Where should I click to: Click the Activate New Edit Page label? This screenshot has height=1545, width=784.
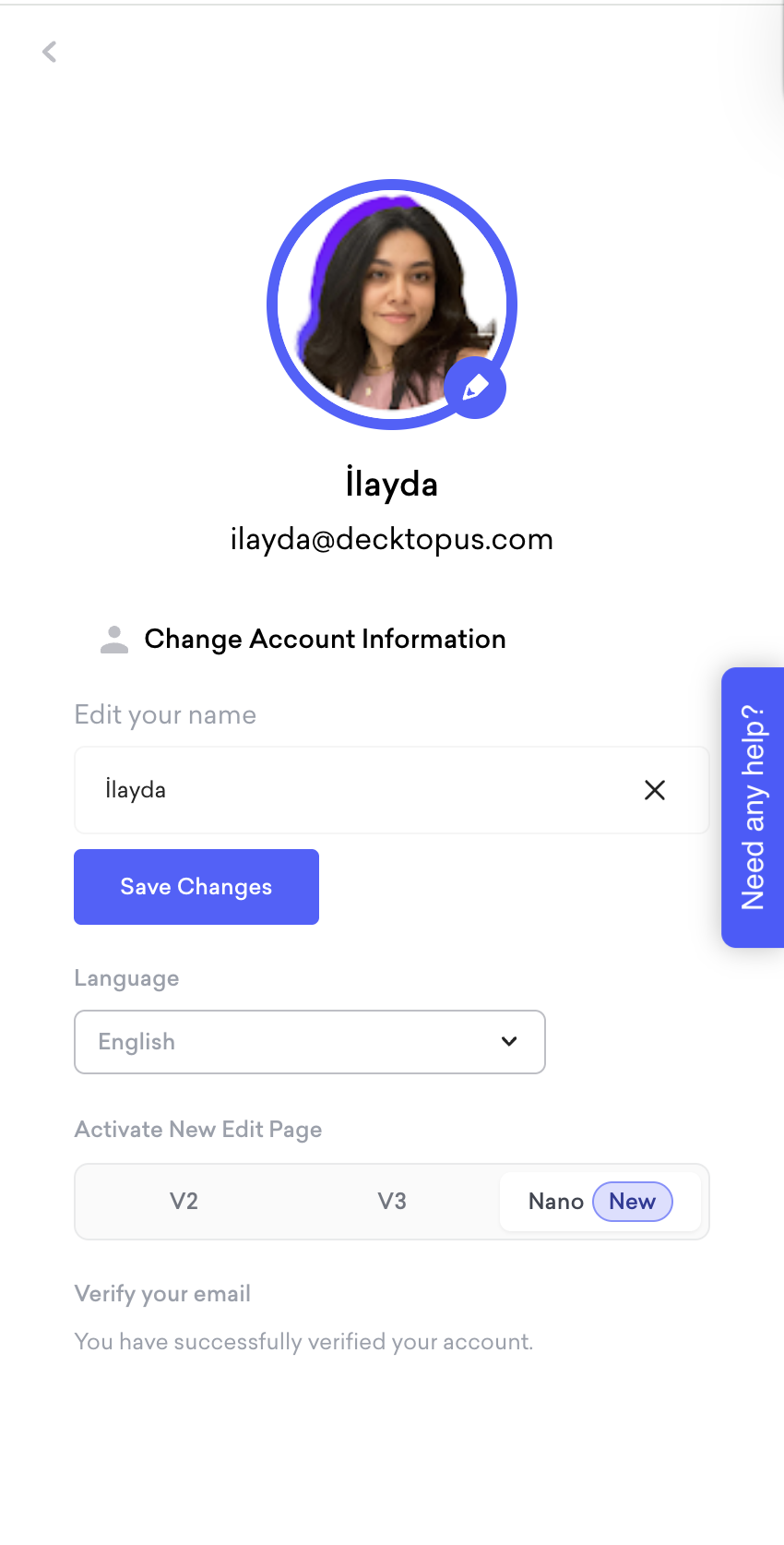198,1130
